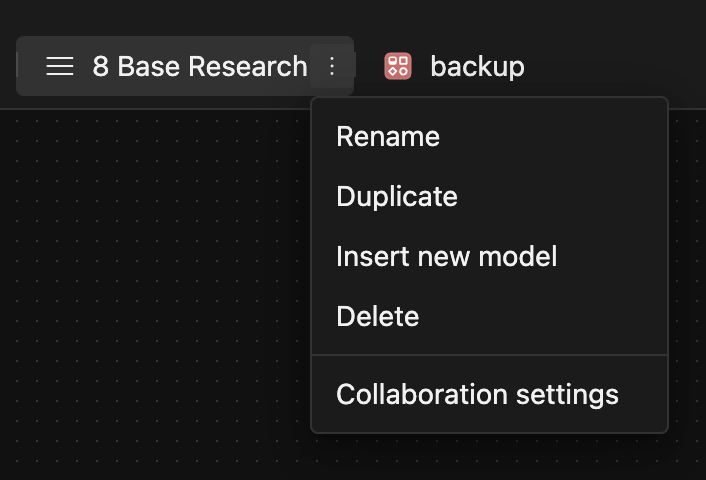
Task: Click the red backup model icon
Action: click(x=398, y=67)
